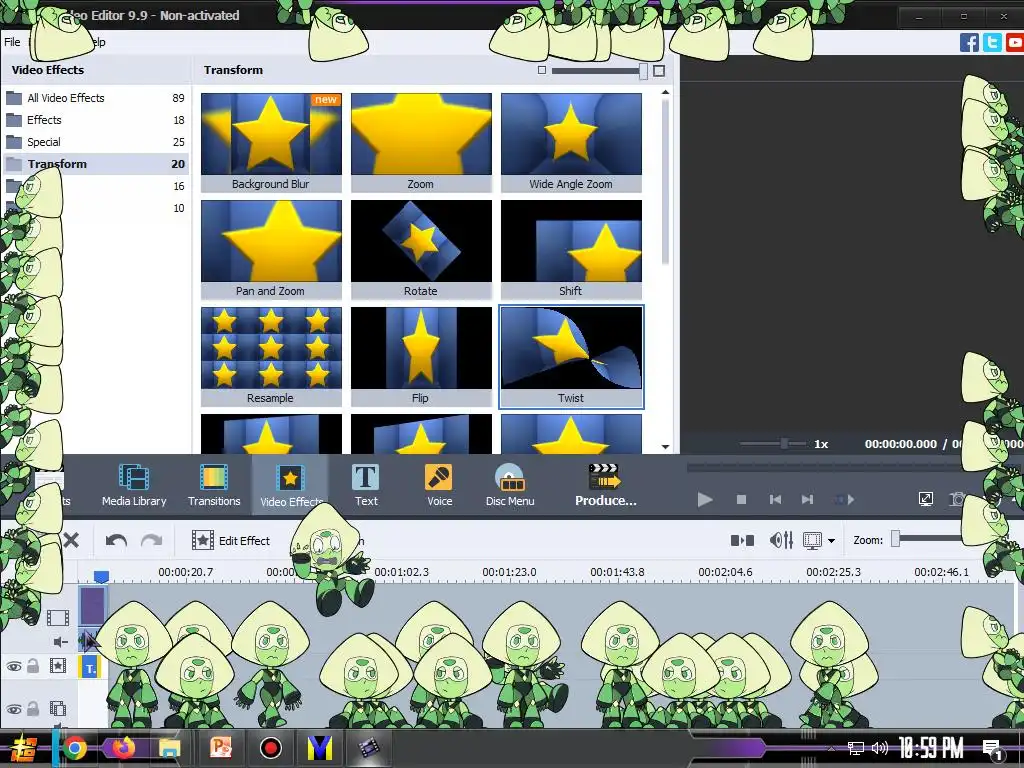The height and width of the screenshot is (768, 1024).
Task: Select All Video Effects folder
Action: pyautogui.click(x=95, y=98)
